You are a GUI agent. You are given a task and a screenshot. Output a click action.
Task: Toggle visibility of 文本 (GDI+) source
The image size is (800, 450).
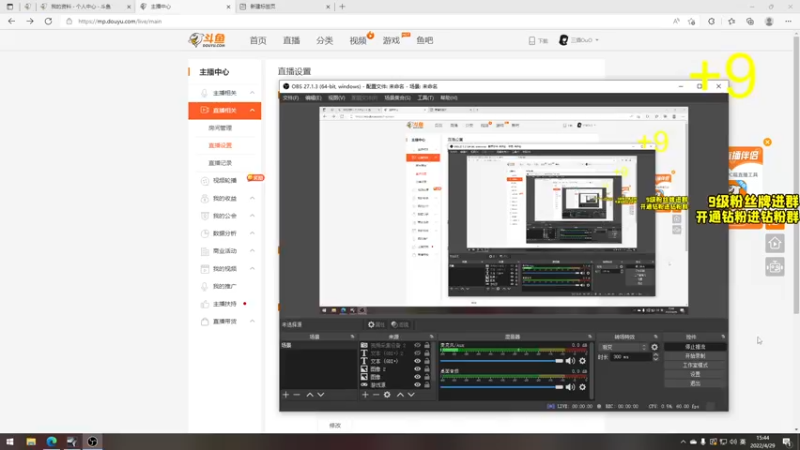click(417, 361)
